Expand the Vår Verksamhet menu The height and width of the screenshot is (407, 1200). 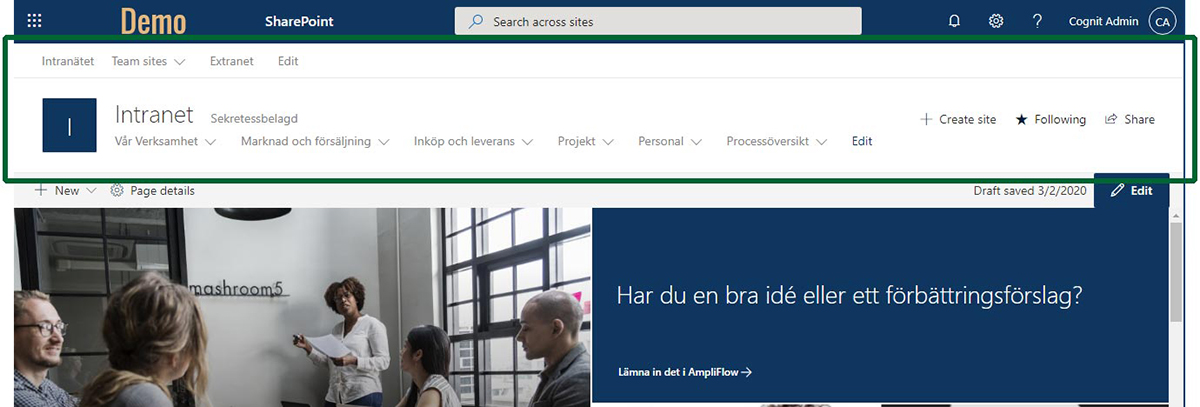pos(166,142)
